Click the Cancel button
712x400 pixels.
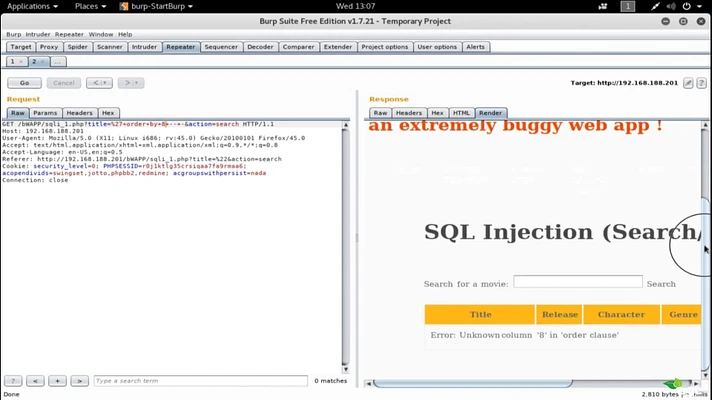tap(64, 83)
